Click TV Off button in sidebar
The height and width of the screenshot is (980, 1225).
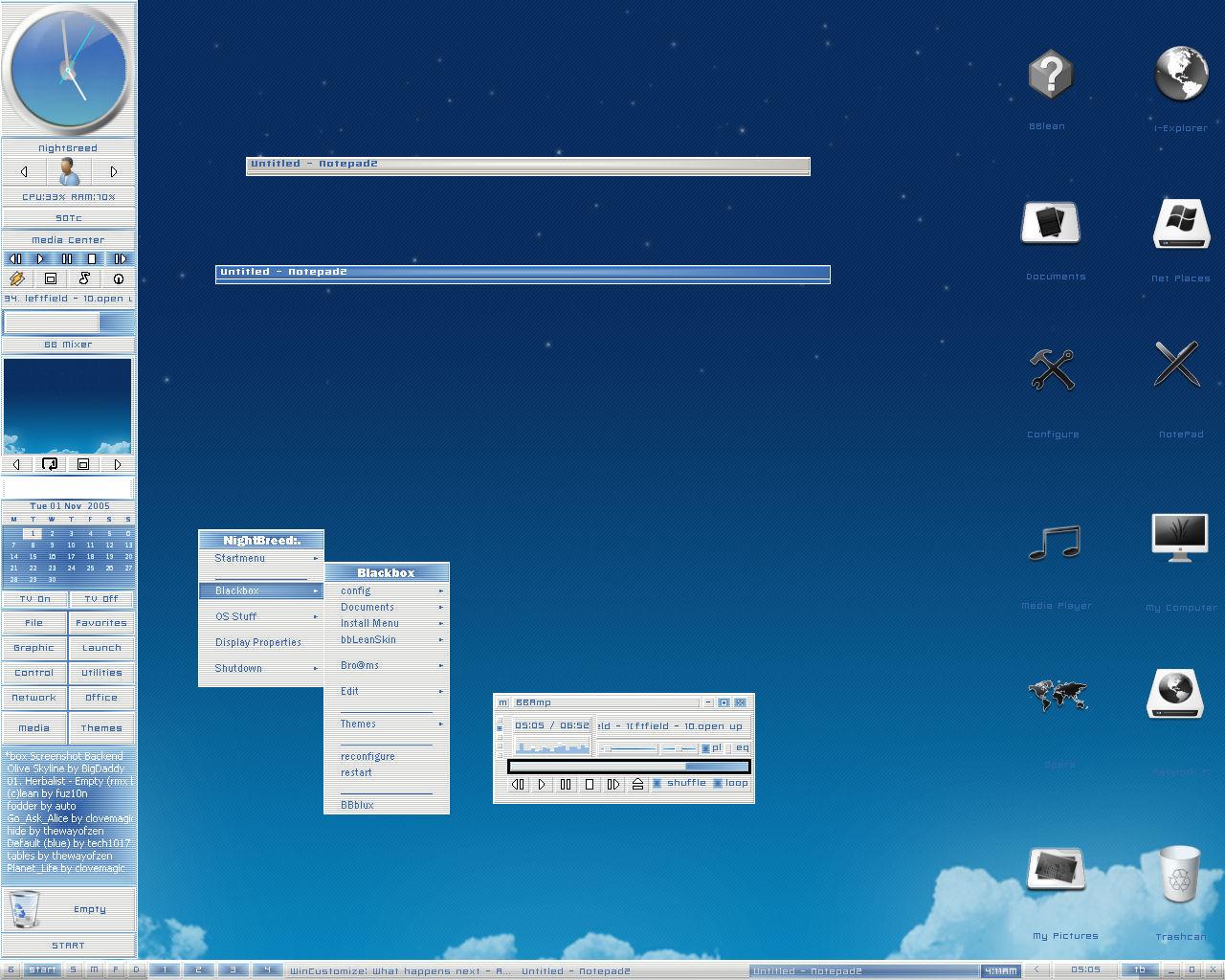click(x=101, y=599)
